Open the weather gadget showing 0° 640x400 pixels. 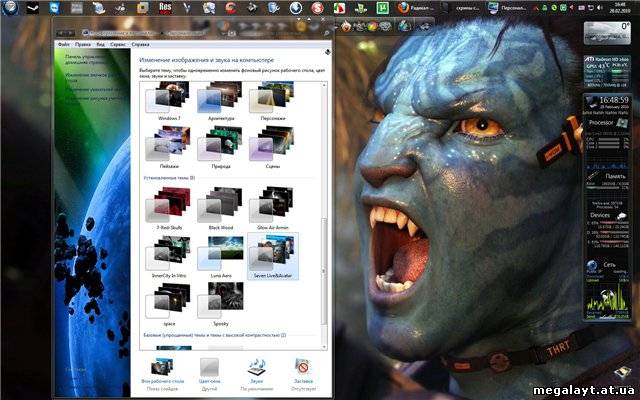click(x=607, y=33)
